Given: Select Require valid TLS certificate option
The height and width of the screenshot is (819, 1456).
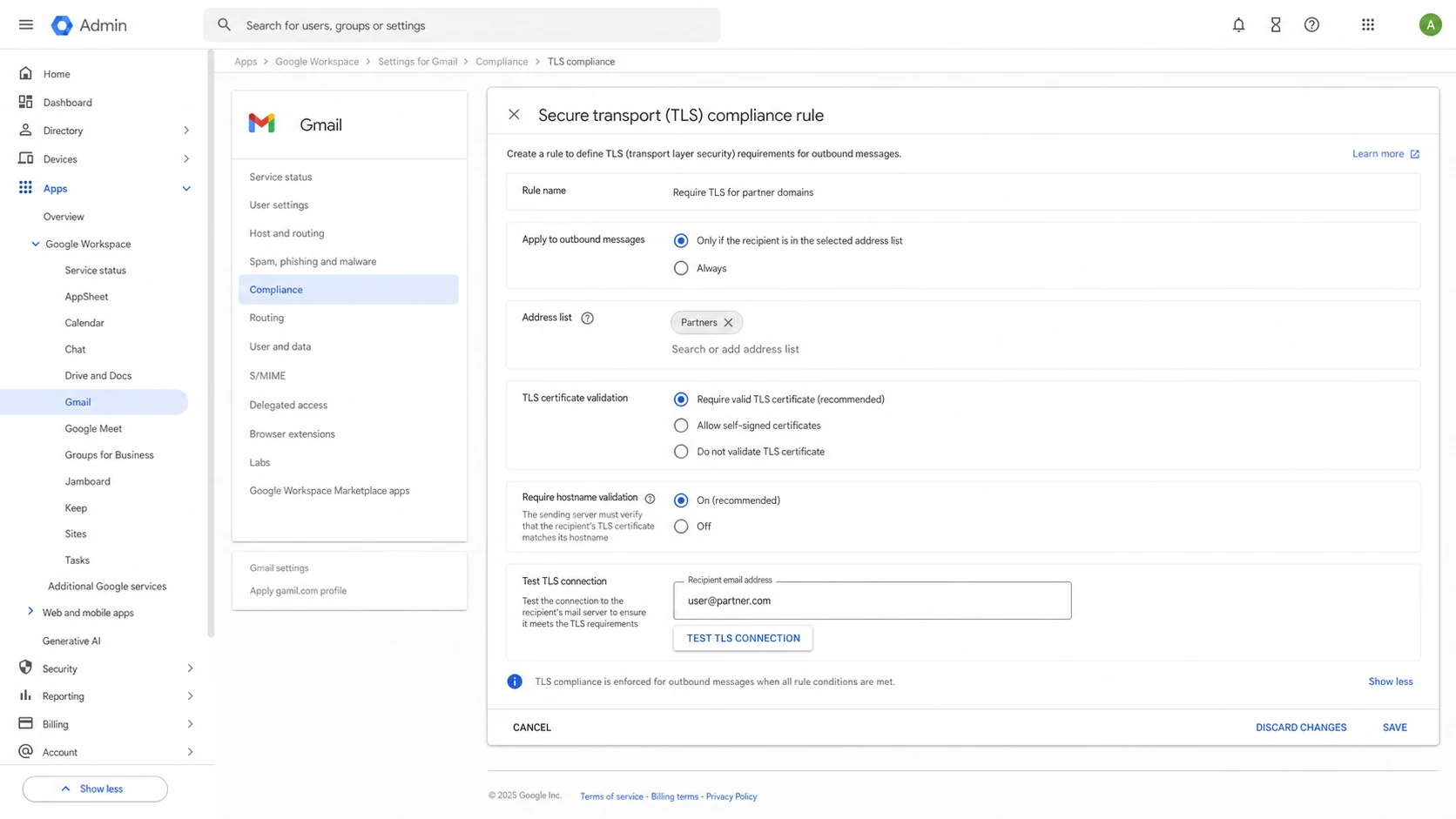Looking at the screenshot, I should 681,399.
